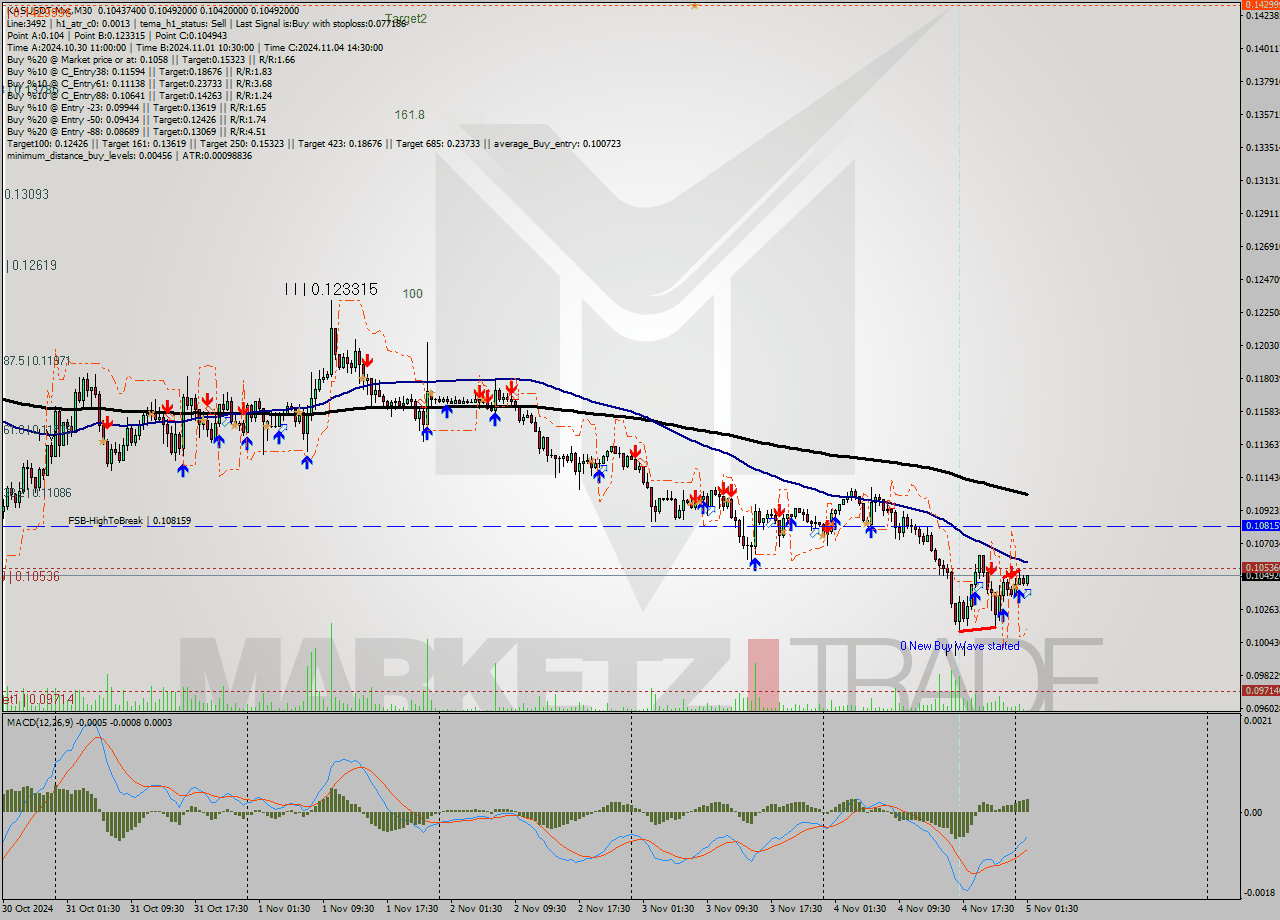Click the 0.13093 level label on left
The width and height of the screenshot is (1280, 920).
[26, 194]
